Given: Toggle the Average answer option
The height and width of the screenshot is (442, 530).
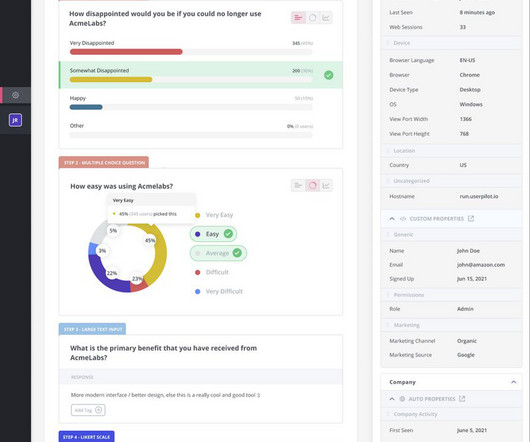Looking at the screenshot, I should point(218,253).
